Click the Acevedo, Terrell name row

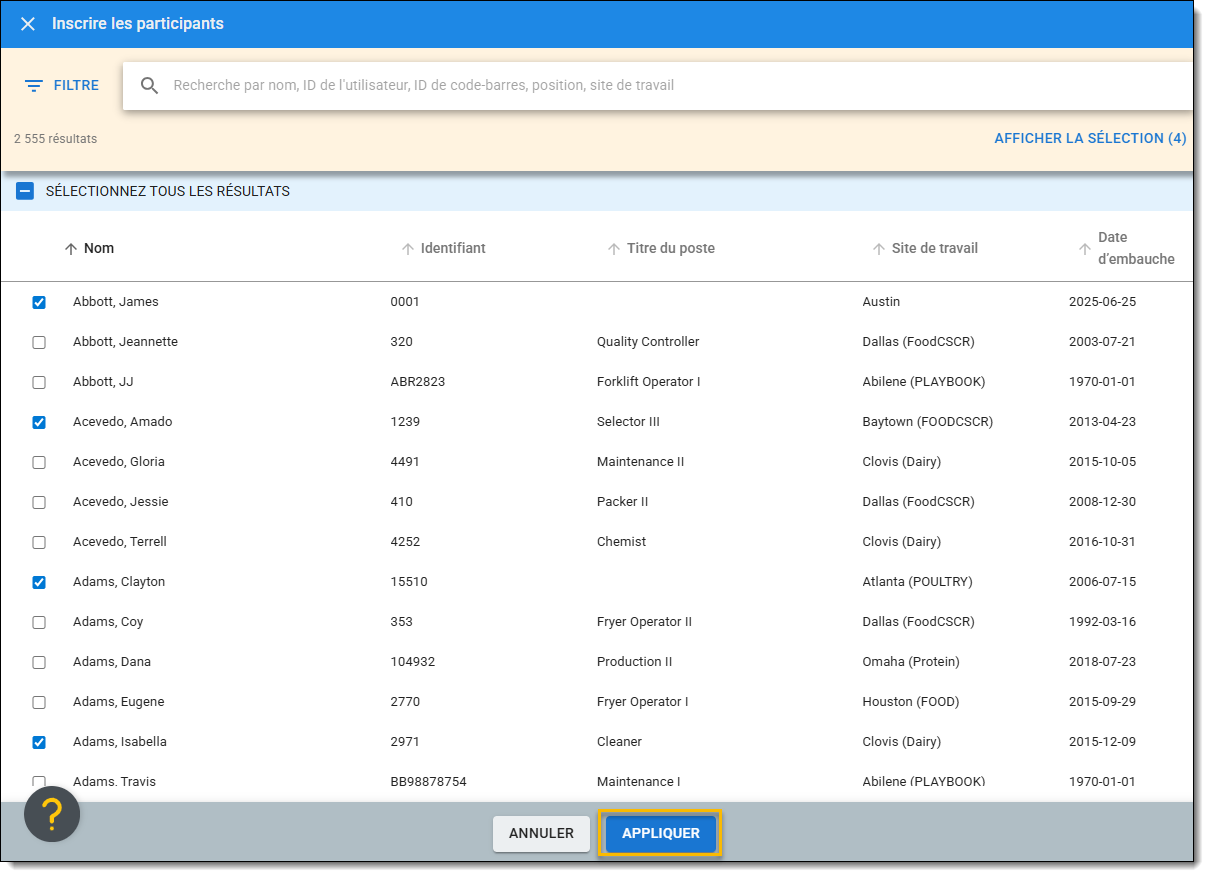point(120,542)
